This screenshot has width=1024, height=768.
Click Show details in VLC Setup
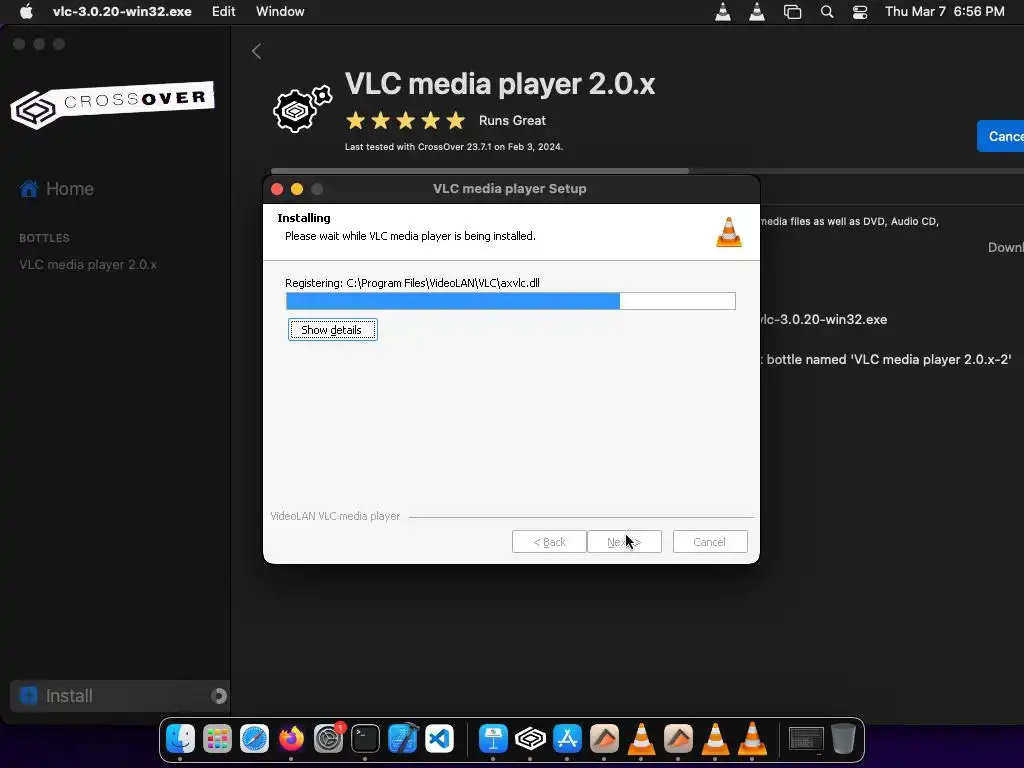[x=332, y=330]
